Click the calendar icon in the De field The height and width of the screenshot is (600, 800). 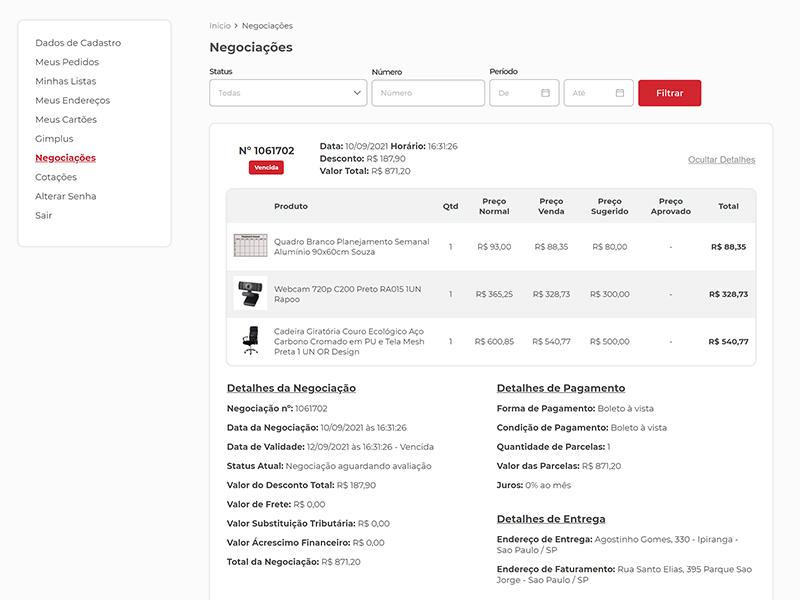545,93
